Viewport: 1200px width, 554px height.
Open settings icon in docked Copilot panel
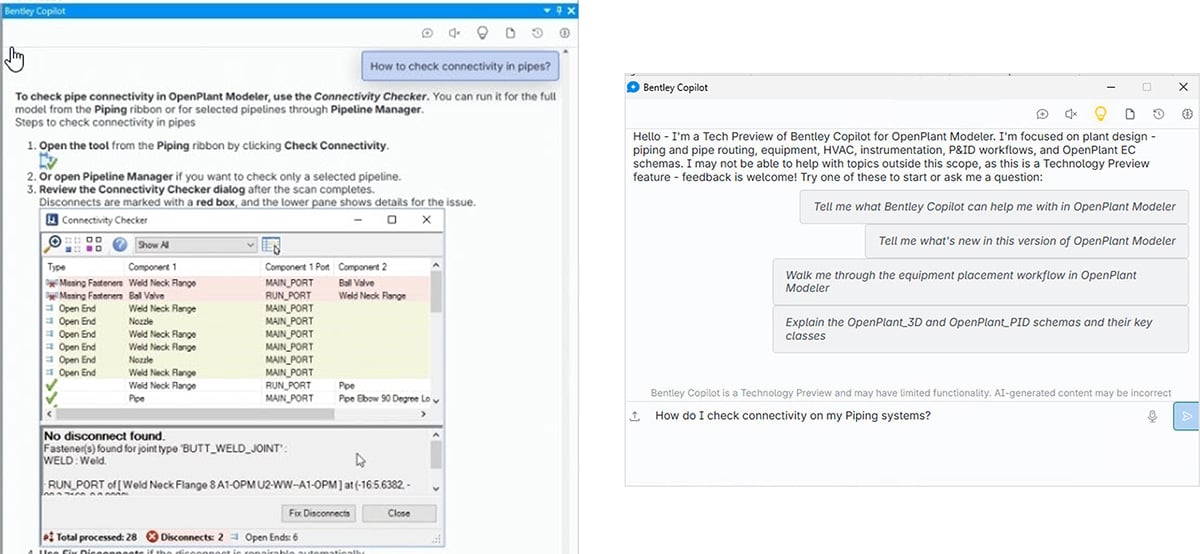[565, 33]
